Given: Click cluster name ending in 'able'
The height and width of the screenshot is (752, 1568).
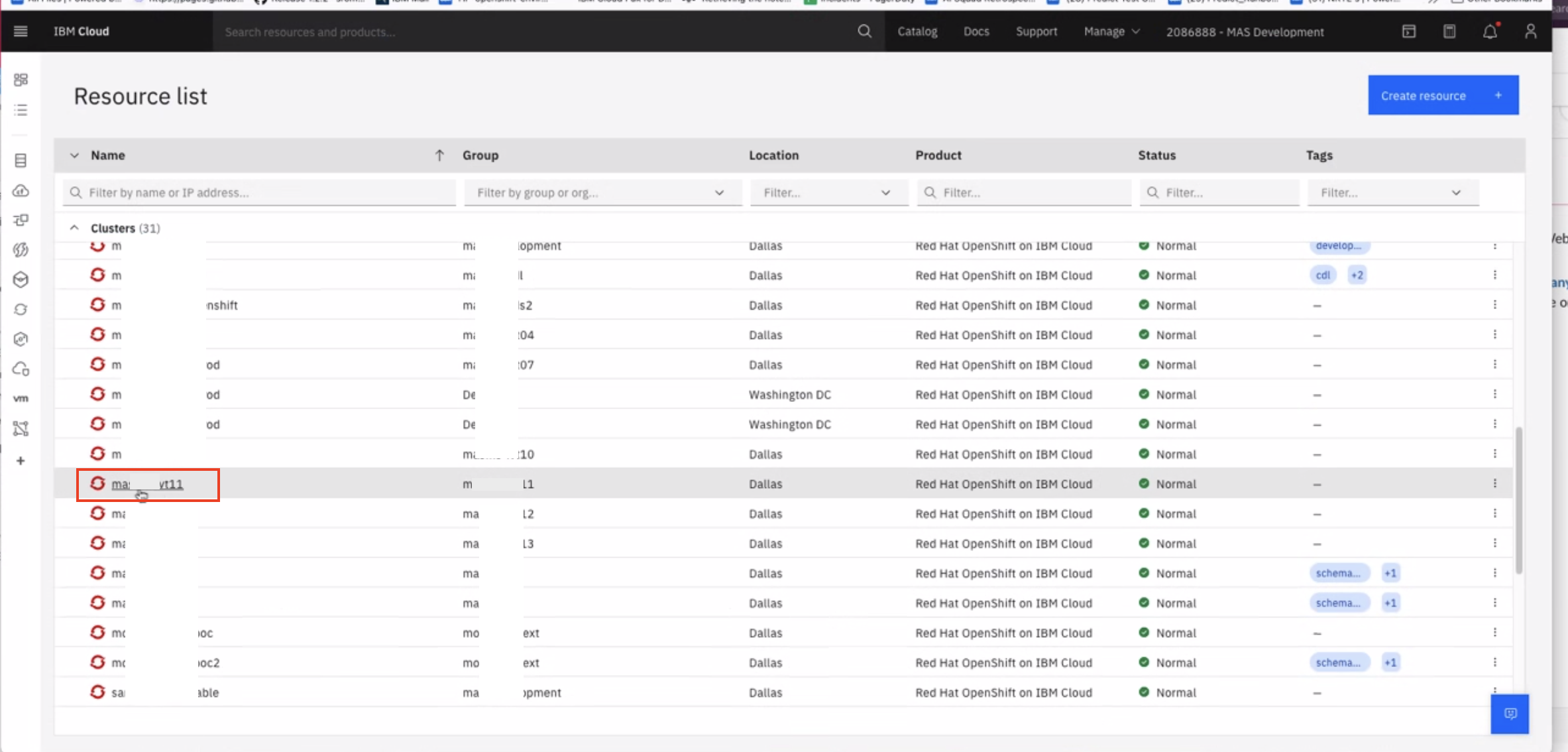Looking at the screenshot, I should pyautogui.click(x=165, y=692).
